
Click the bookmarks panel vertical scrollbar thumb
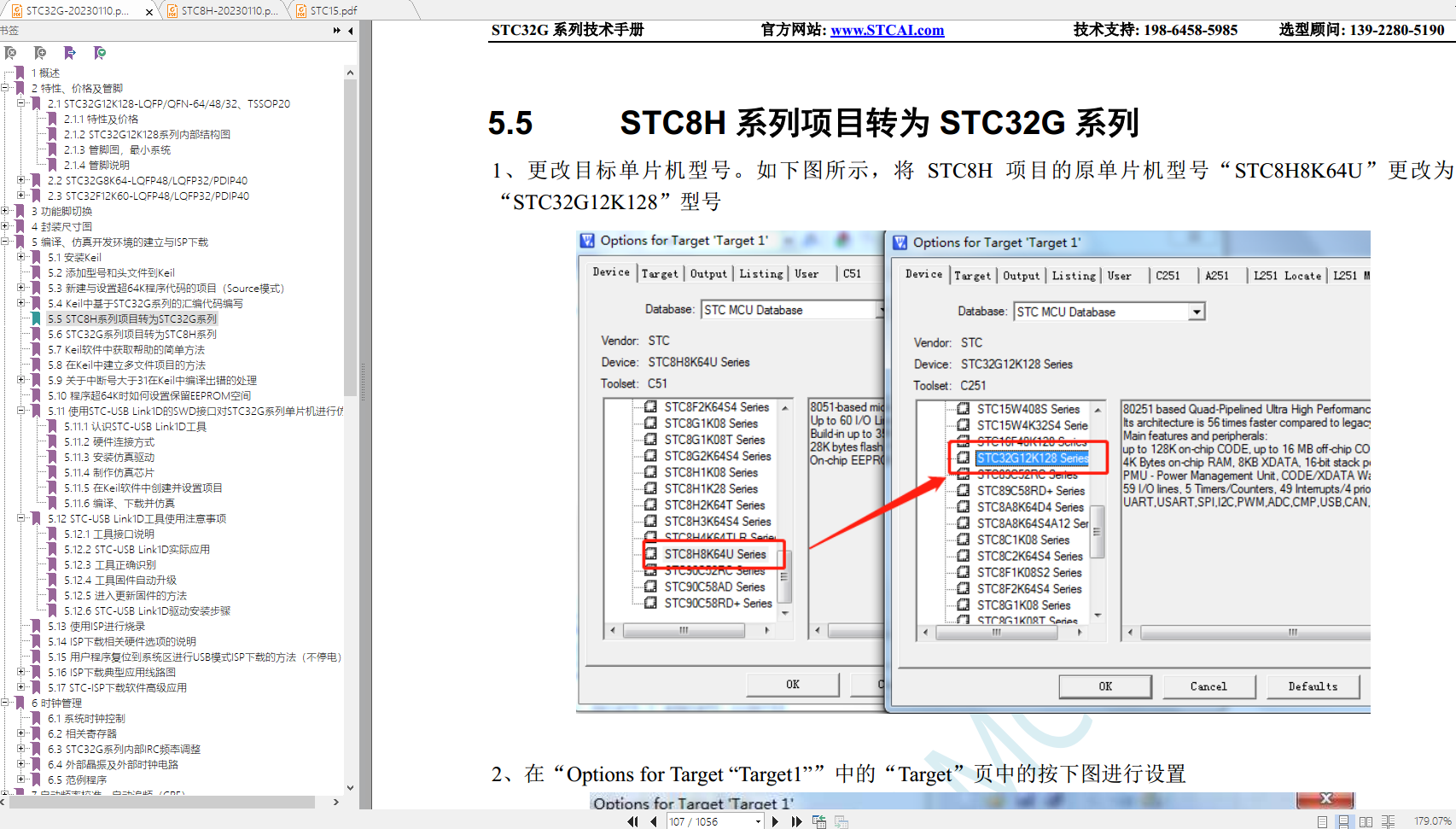pyautogui.click(x=350, y=237)
